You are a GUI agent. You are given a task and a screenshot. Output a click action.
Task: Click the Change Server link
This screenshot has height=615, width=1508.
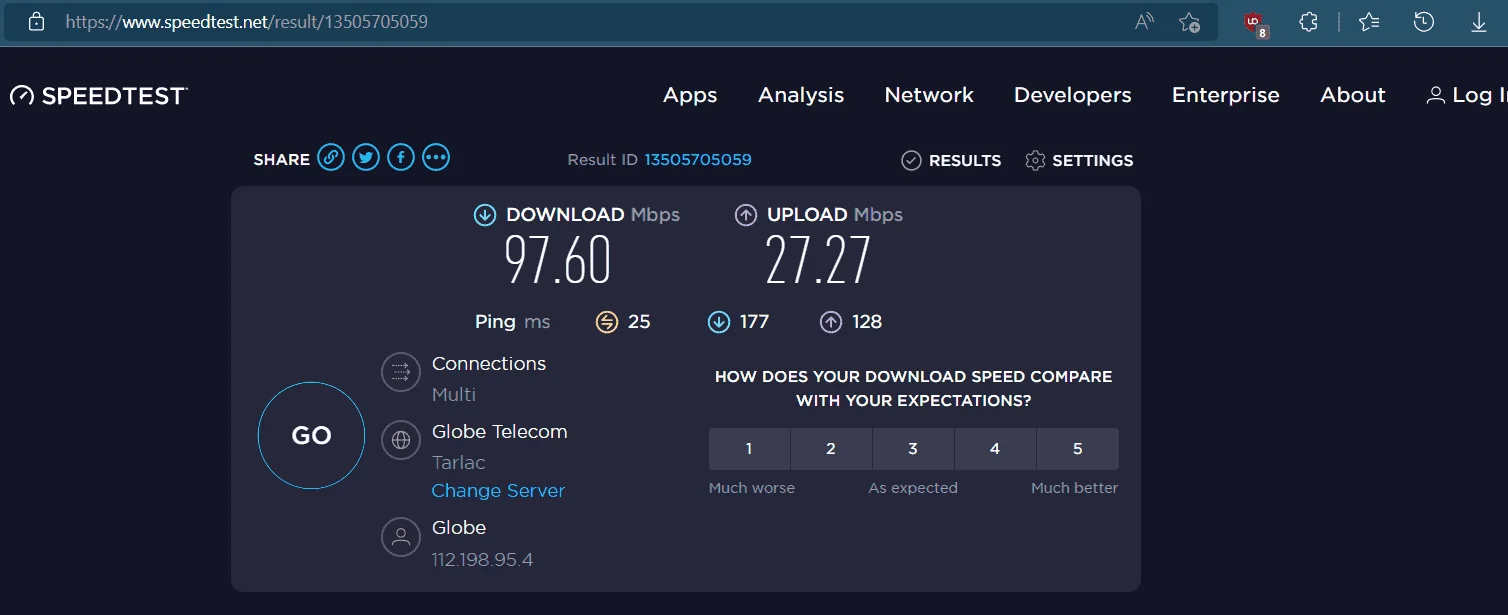tap(498, 491)
